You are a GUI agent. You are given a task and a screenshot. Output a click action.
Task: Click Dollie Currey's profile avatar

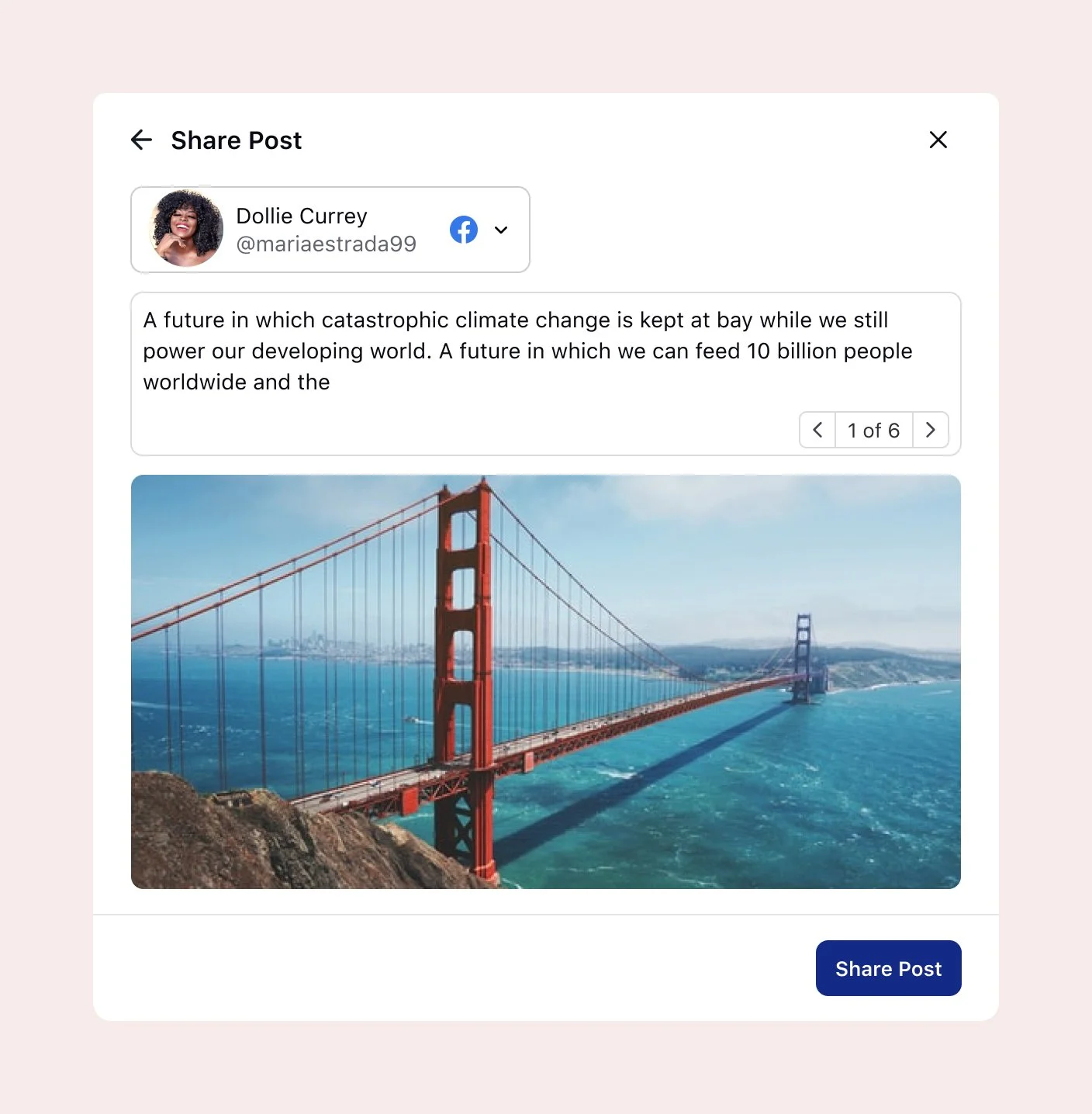coord(186,229)
